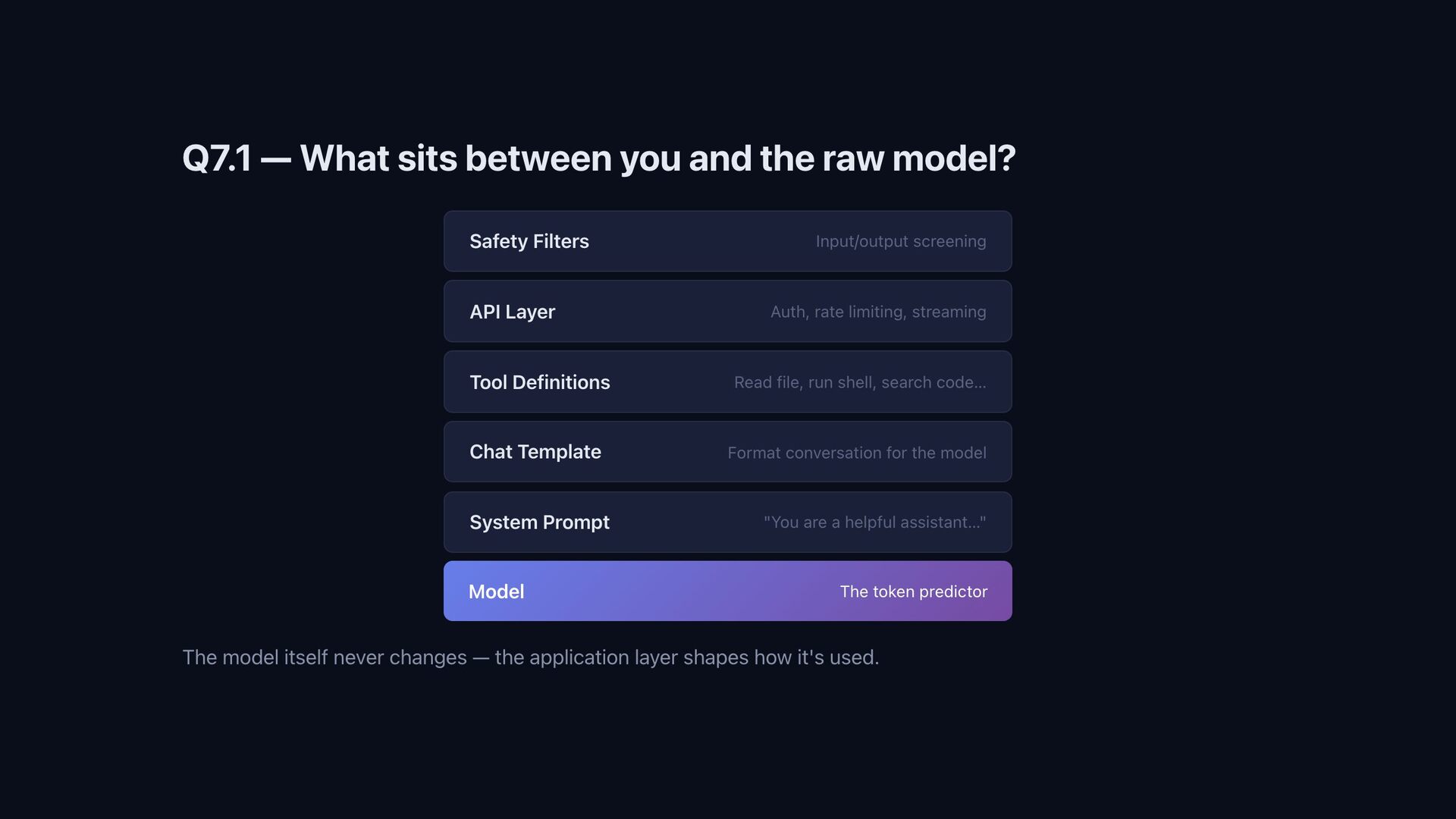This screenshot has height=819, width=1456.
Task: Select "Auth, rate limiting, streaming" description
Action: 877,312
